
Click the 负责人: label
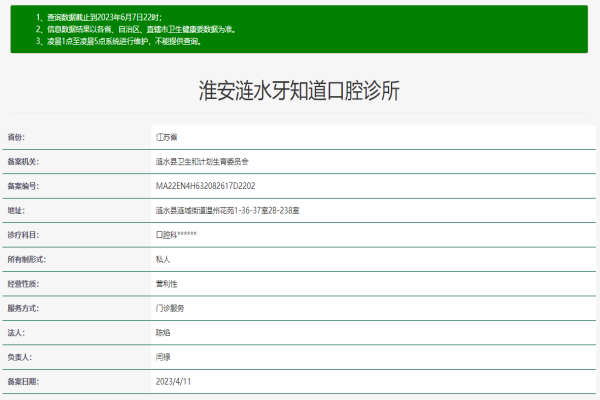click(20, 358)
